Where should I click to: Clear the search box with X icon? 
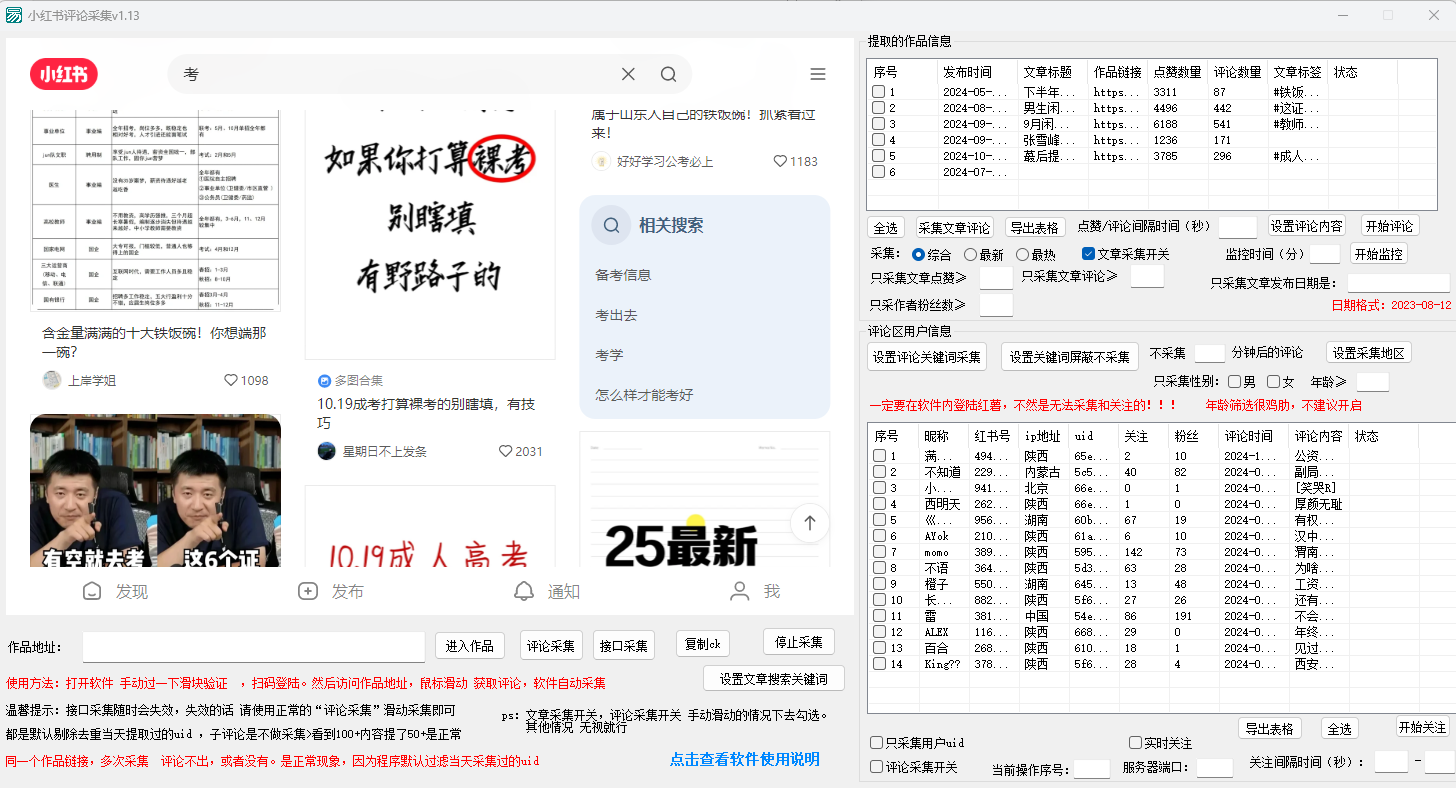tap(628, 74)
